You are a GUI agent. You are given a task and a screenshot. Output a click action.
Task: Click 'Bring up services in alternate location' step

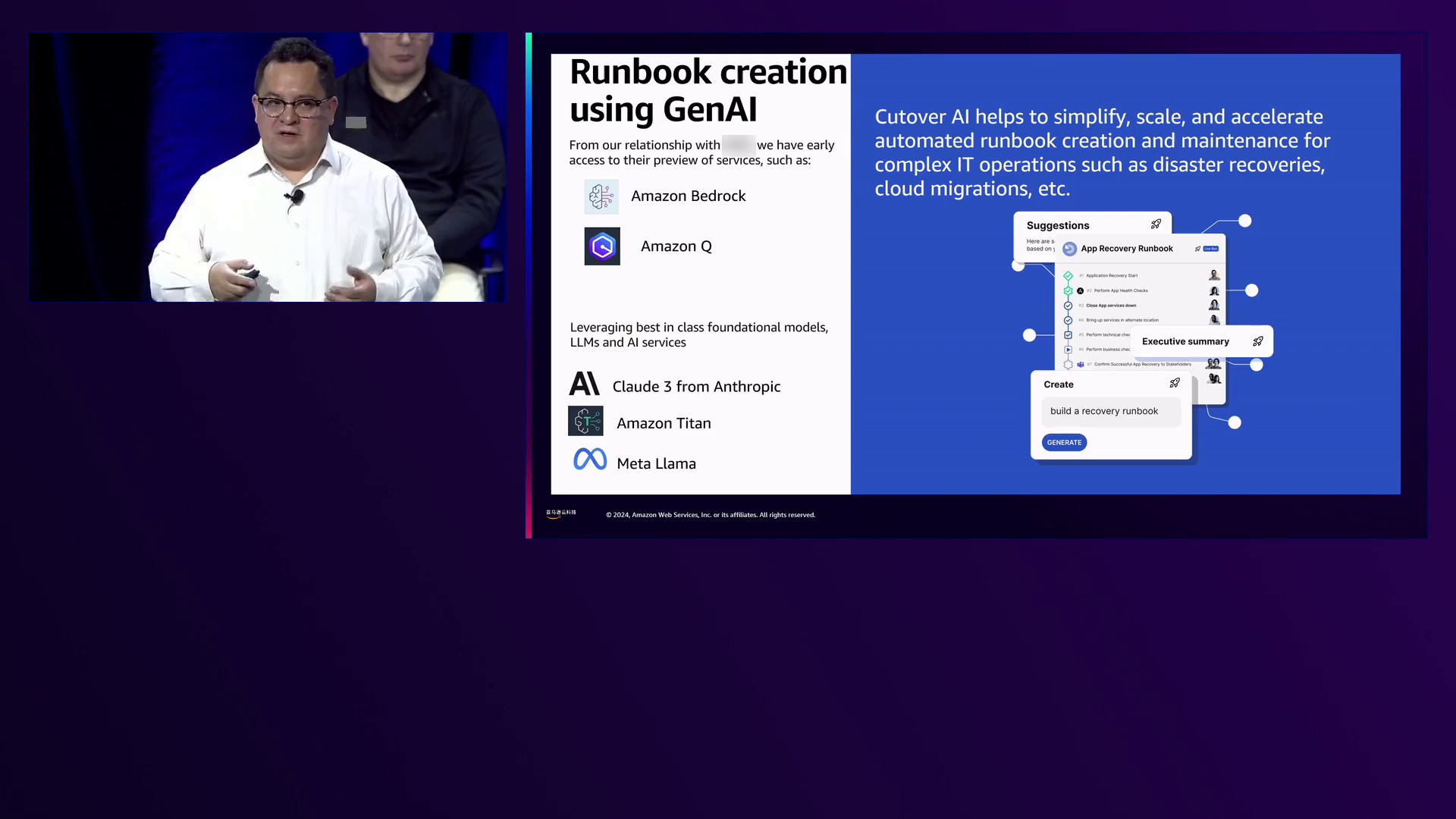click(1122, 320)
